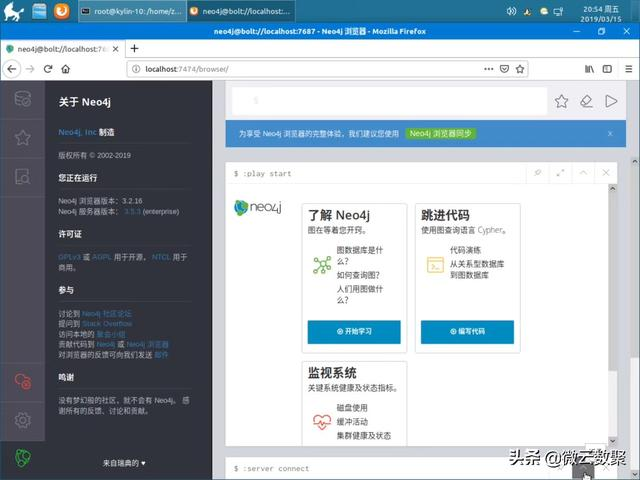Screen dimensions: 640x480
Task: Reload the current page
Action: pos(48,69)
